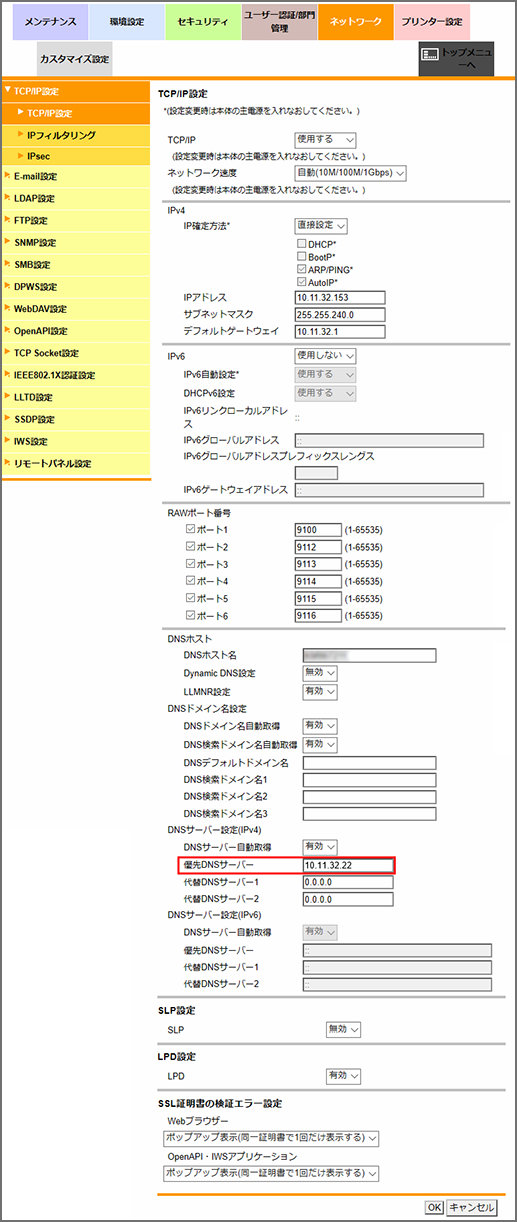The image size is (517, 1222).
Task: Expand IEEE802.1X認証設定 in sidebar
Action: tap(75, 375)
